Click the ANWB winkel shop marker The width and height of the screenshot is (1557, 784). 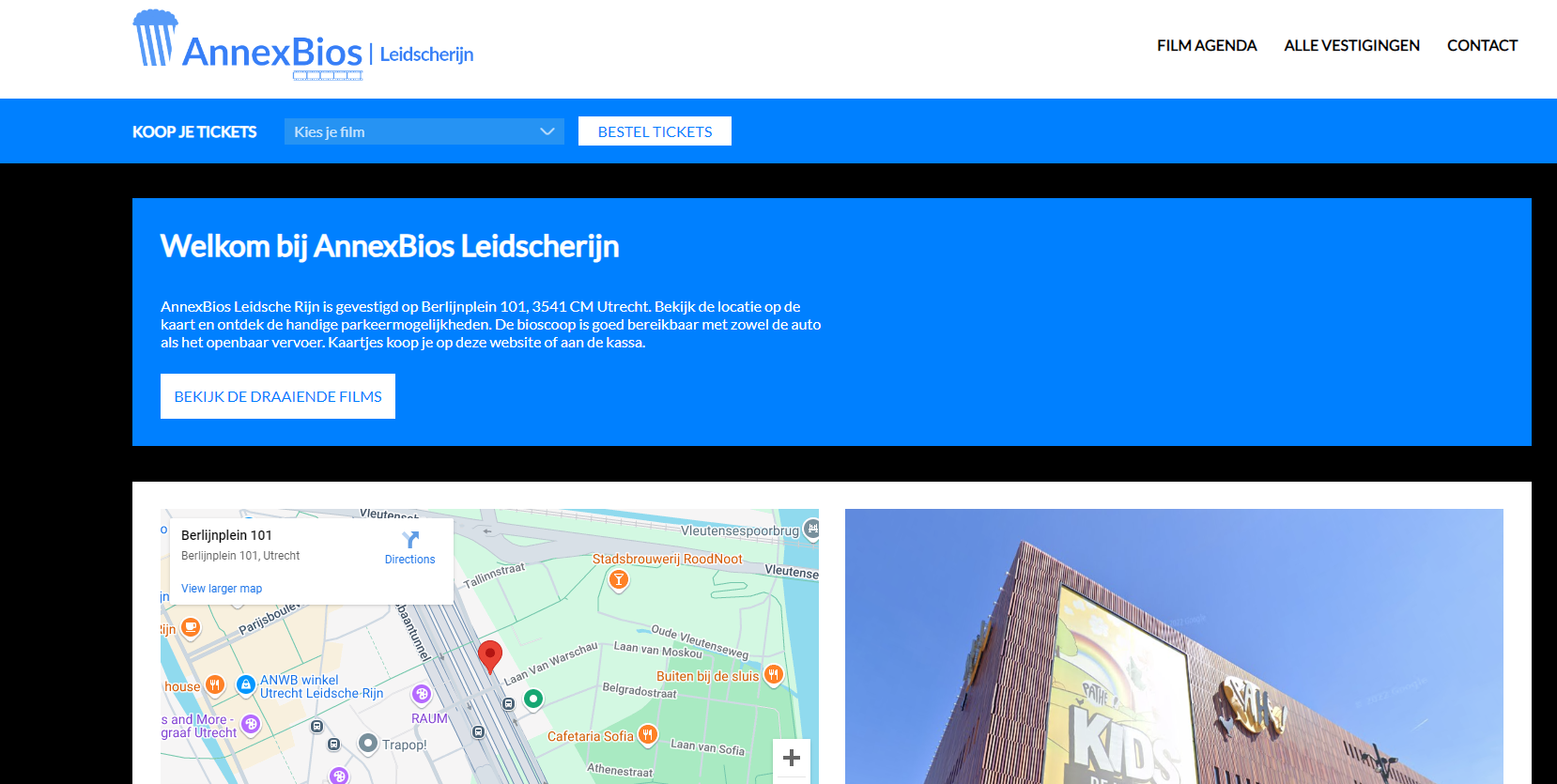click(246, 685)
